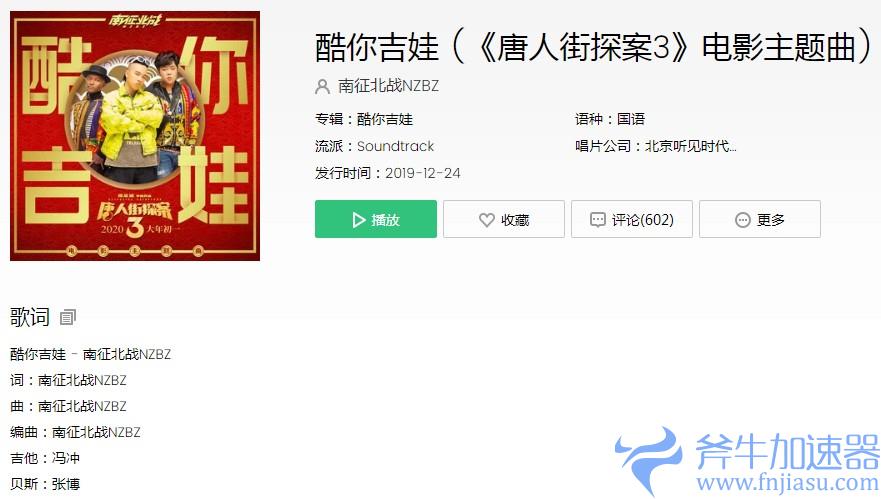Copy lyrics using icon beside 歌词
The image size is (881, 499).
click(x=67, y=317)
